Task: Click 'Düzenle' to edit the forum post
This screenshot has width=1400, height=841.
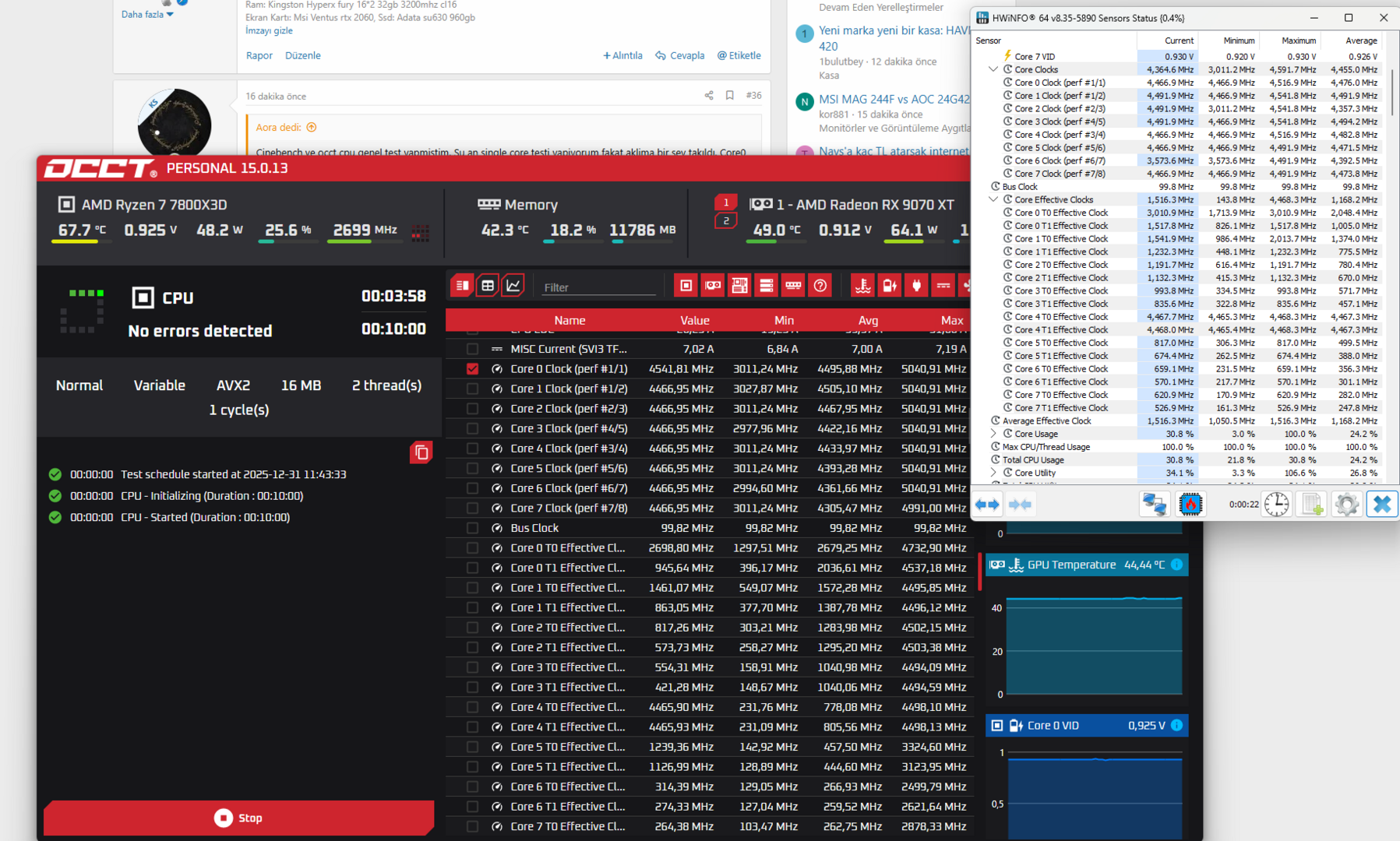Action: coord(303,55)
